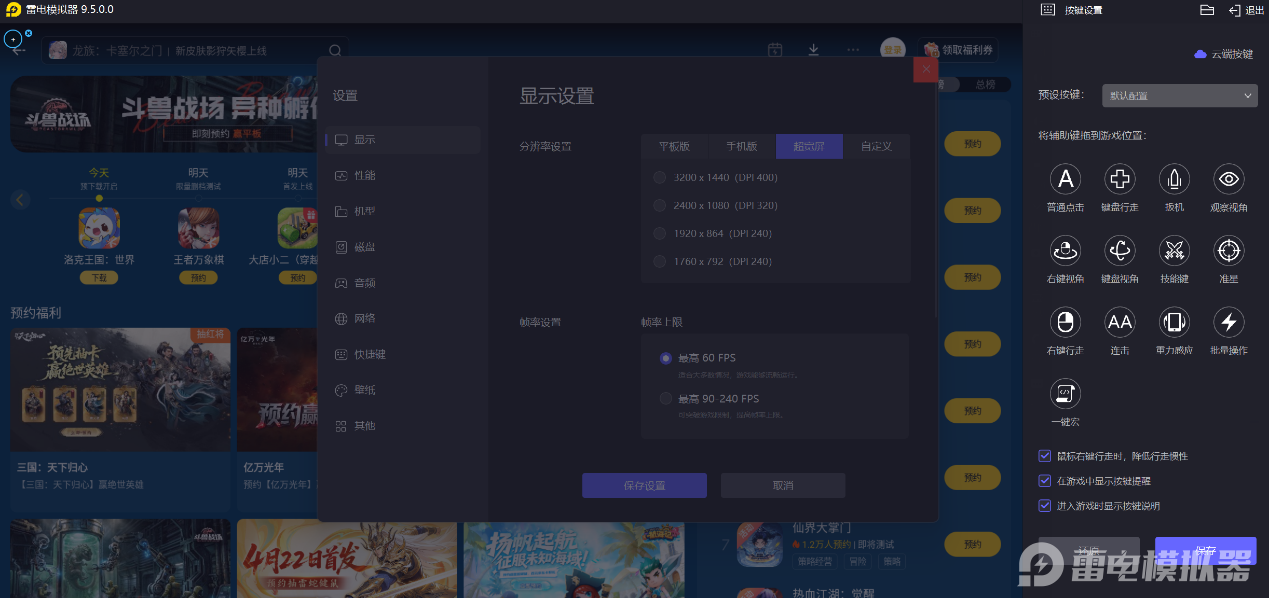The width and height of the screenshot is (1269, 598).
Task: Open 亿万光年 promo thumbnail
Action: 277,389
